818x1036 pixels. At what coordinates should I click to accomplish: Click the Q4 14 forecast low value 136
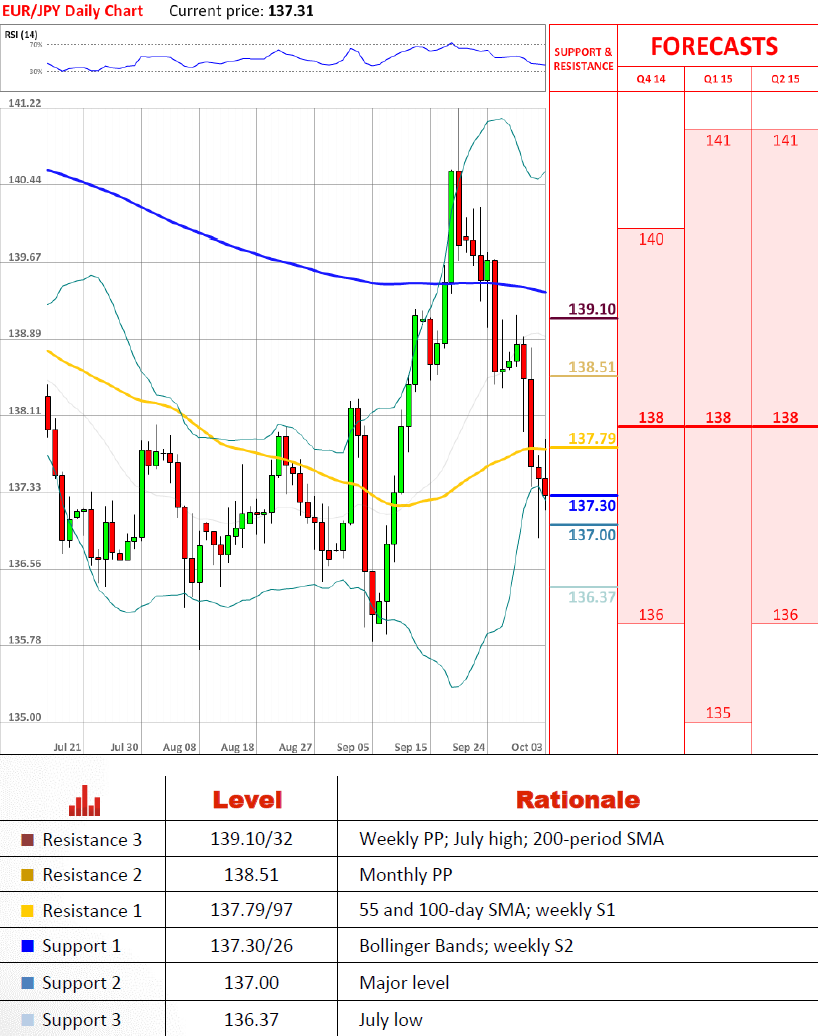point(651,614)
